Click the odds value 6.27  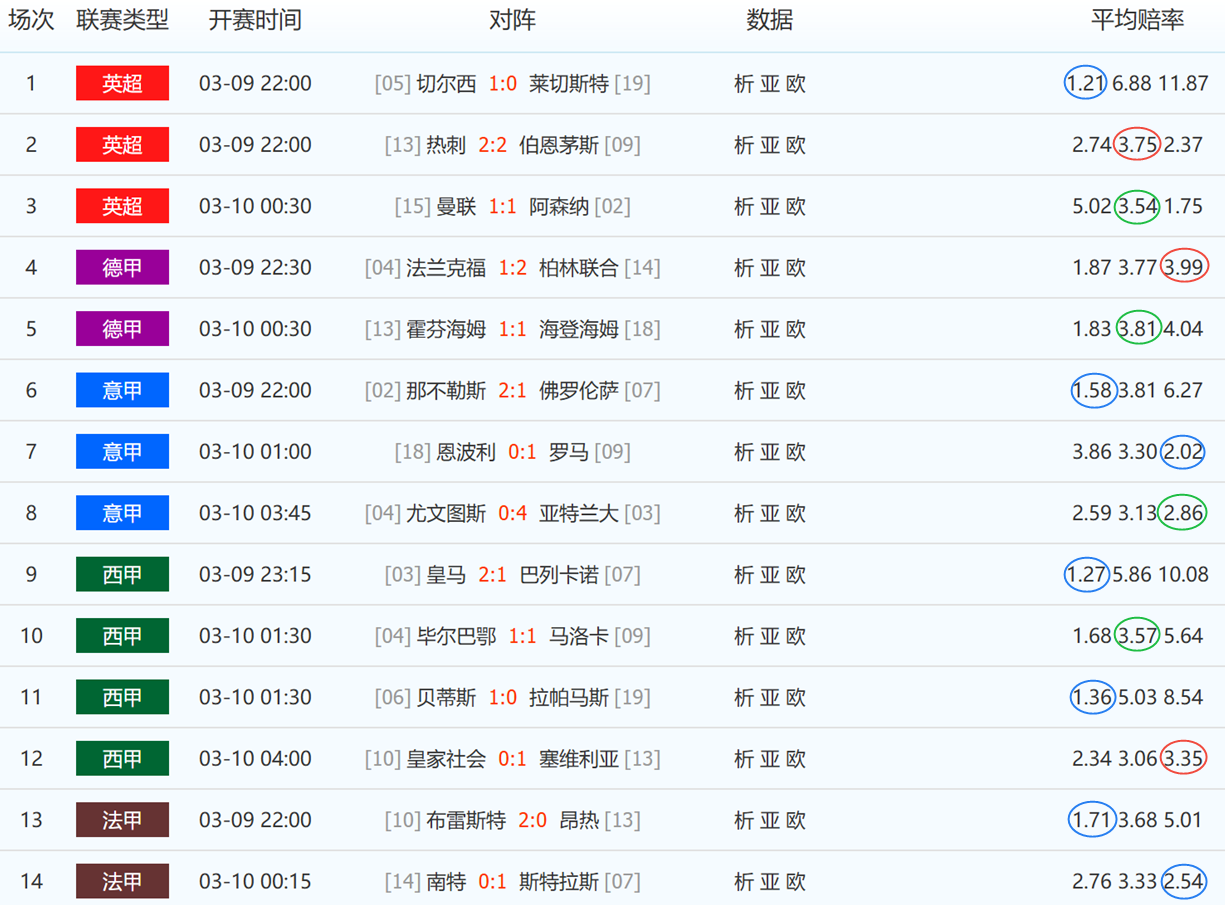click(x=1183, y=391)
